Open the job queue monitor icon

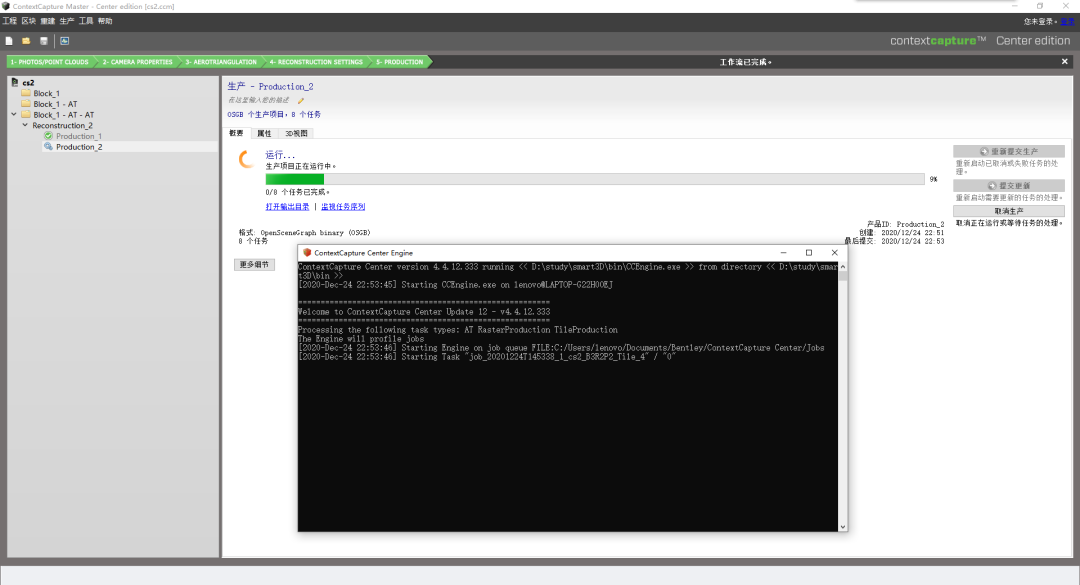[64, 41]
